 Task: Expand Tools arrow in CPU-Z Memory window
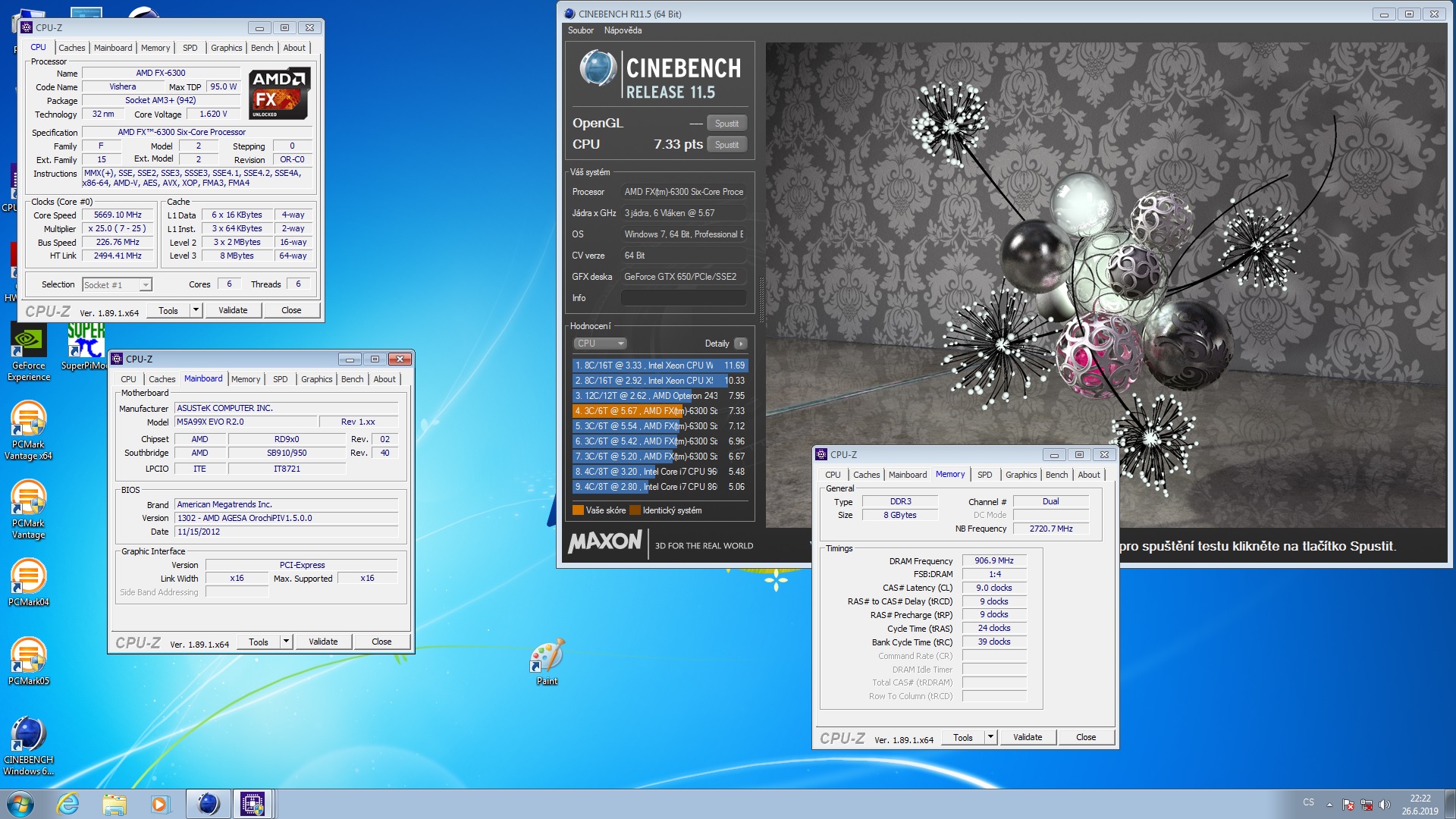coord(990,737)
